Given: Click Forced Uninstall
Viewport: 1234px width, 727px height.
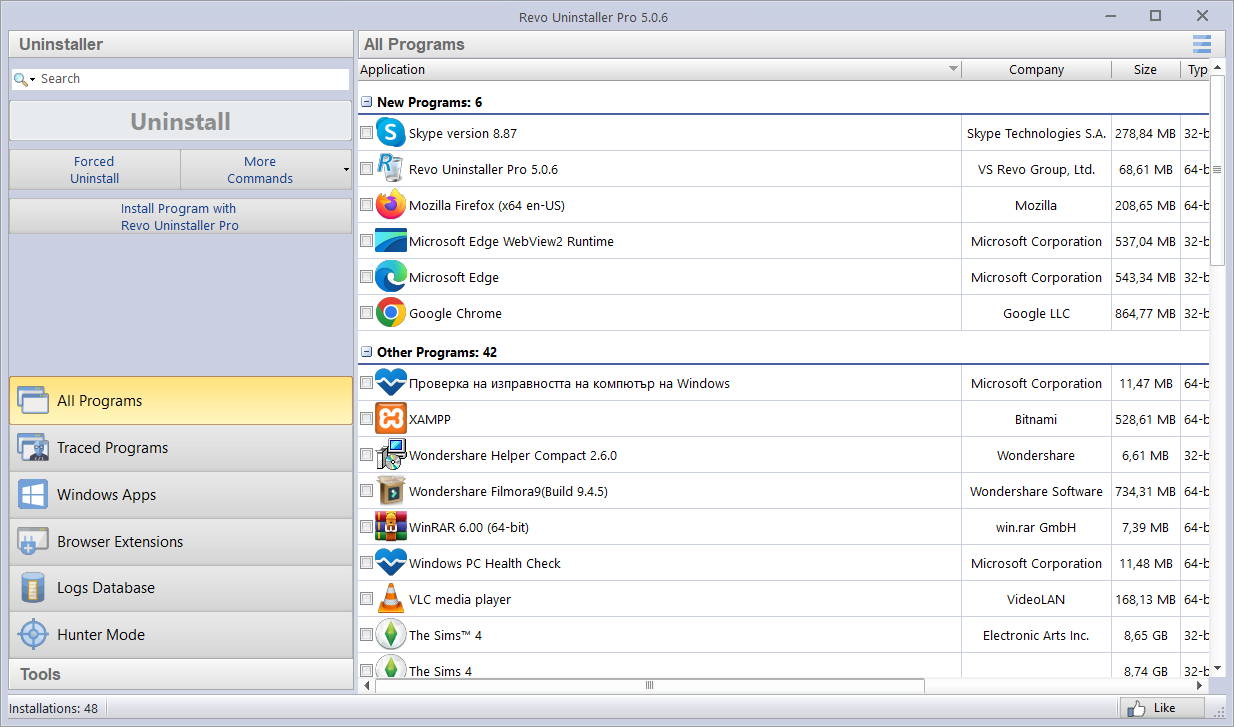Looking at the screenshot, I should click(x=95, y=170).
